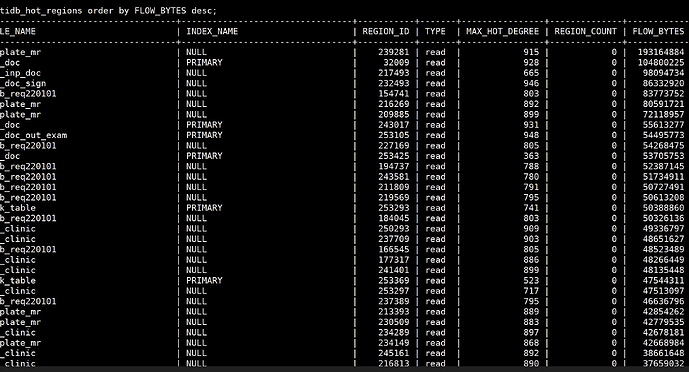Viewport: 689px width, 372px height.
Task: Click the flow bytes value 193164884
Action: [661, 52]
